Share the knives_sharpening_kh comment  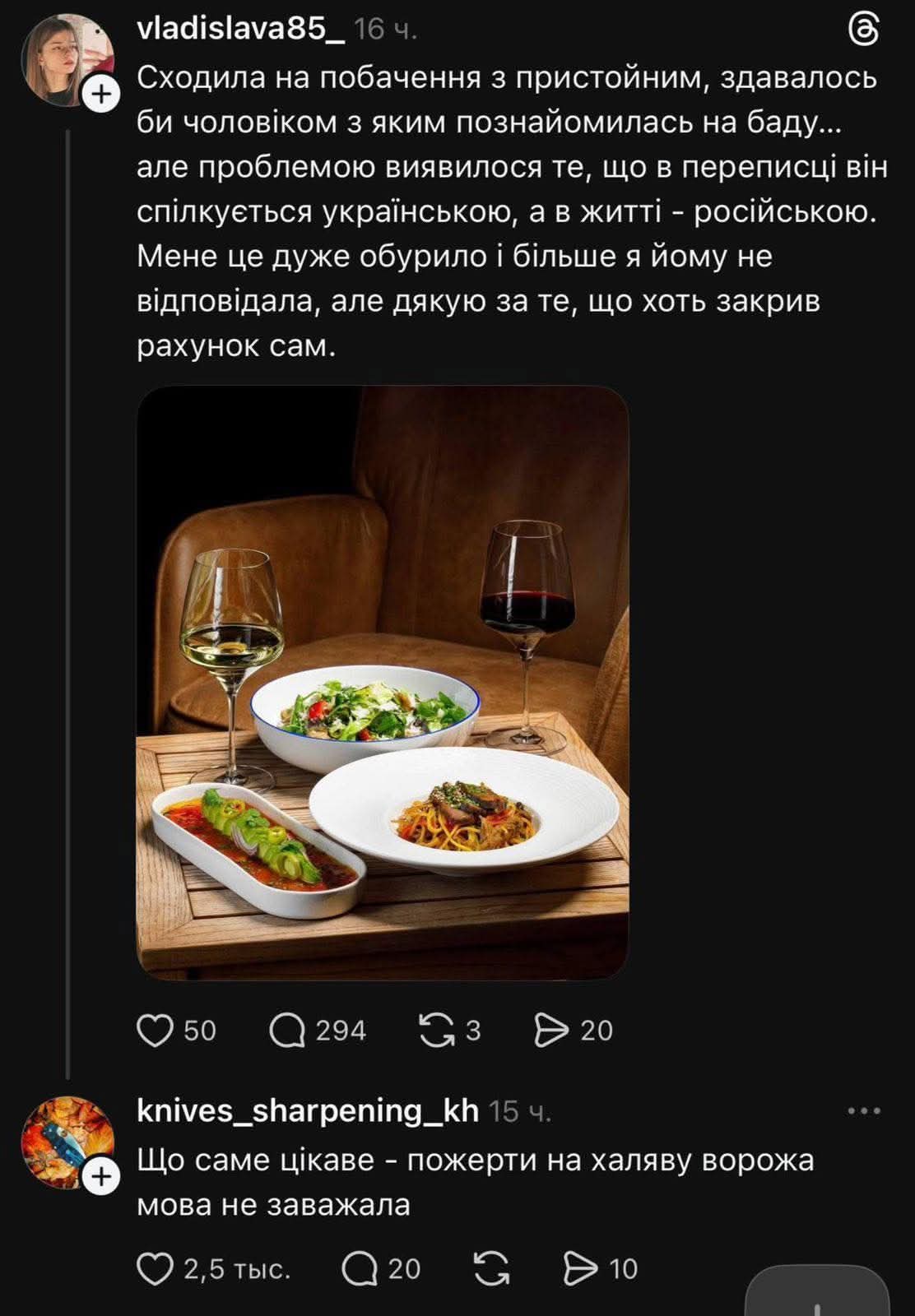click(x=581, y=1268)
